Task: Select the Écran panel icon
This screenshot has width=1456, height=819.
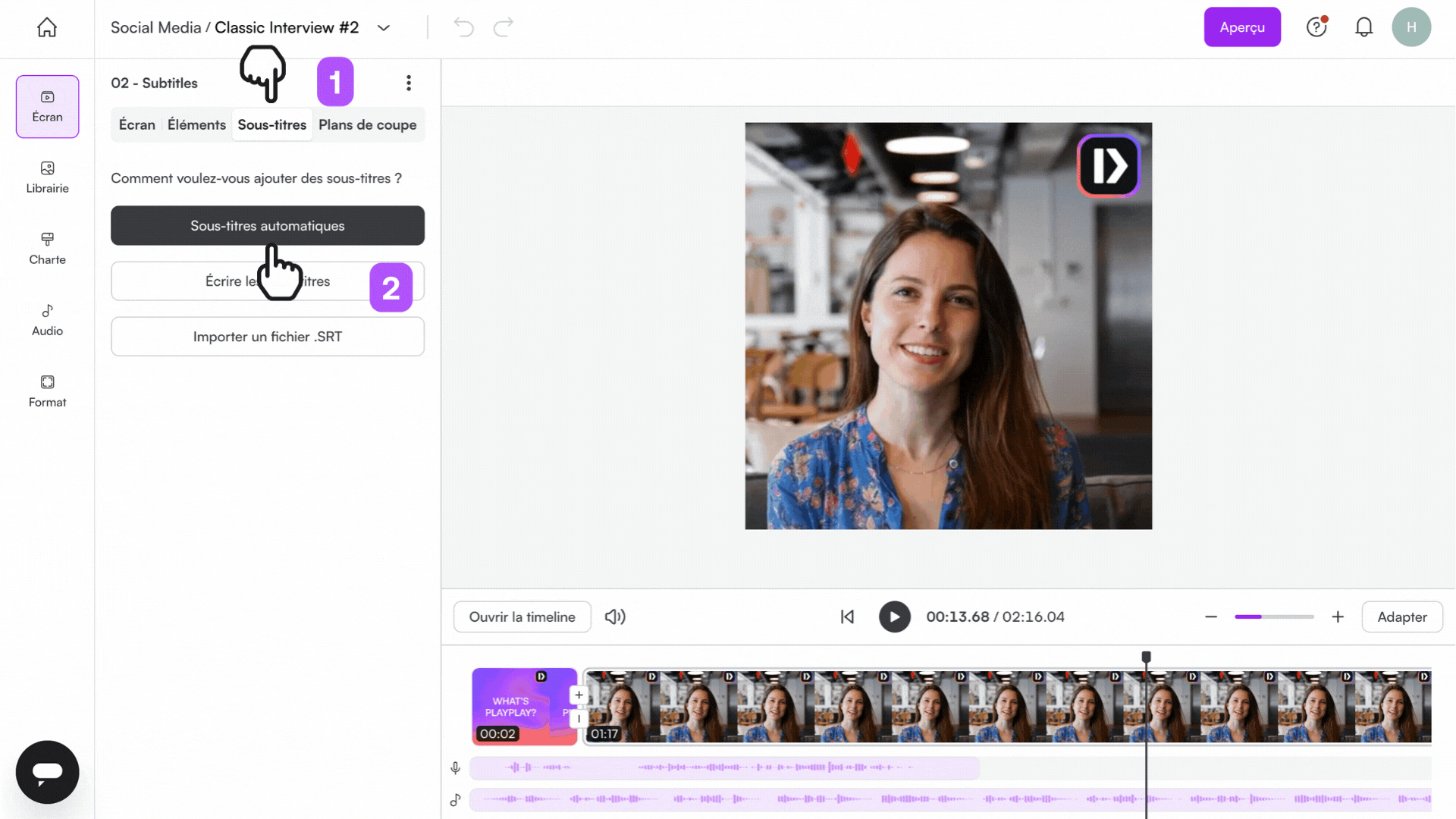Action: (46, 106)
